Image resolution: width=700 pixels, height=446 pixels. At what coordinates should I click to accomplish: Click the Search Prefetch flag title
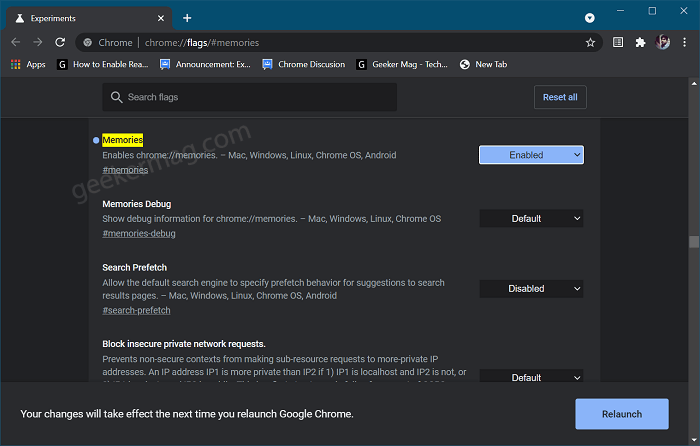[134, 267]
